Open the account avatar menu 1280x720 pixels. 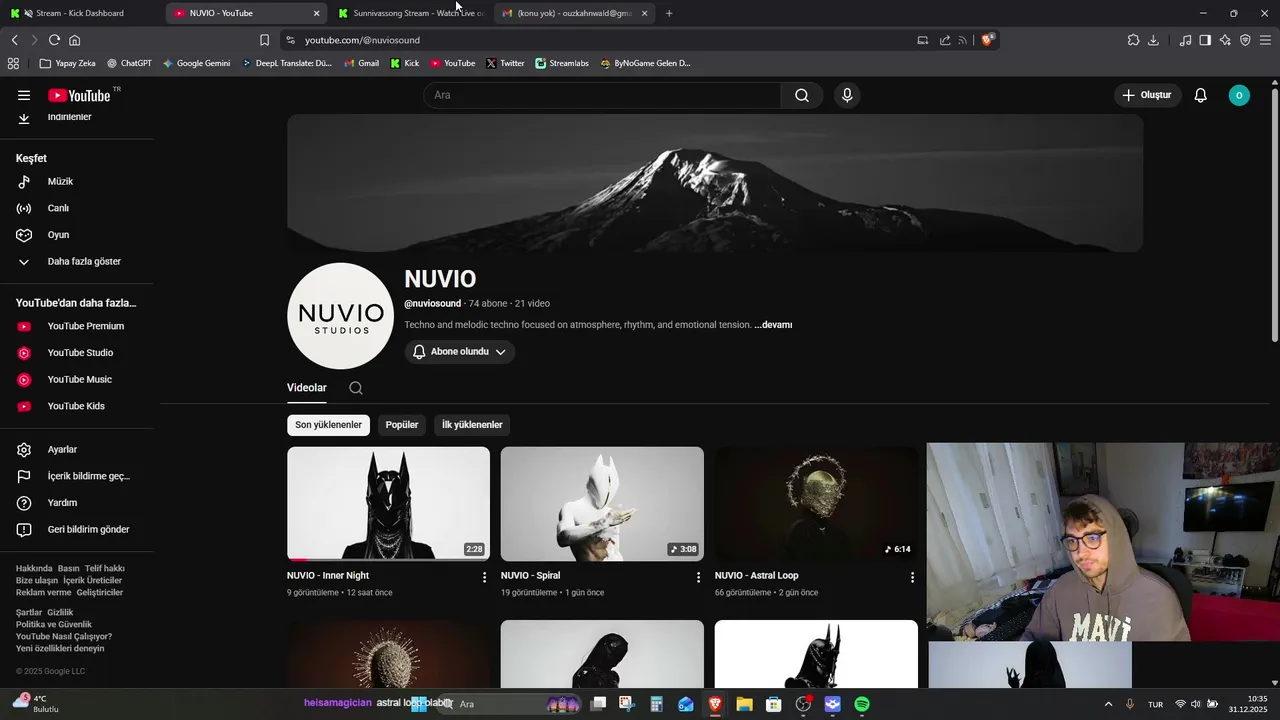[1239, 95]
